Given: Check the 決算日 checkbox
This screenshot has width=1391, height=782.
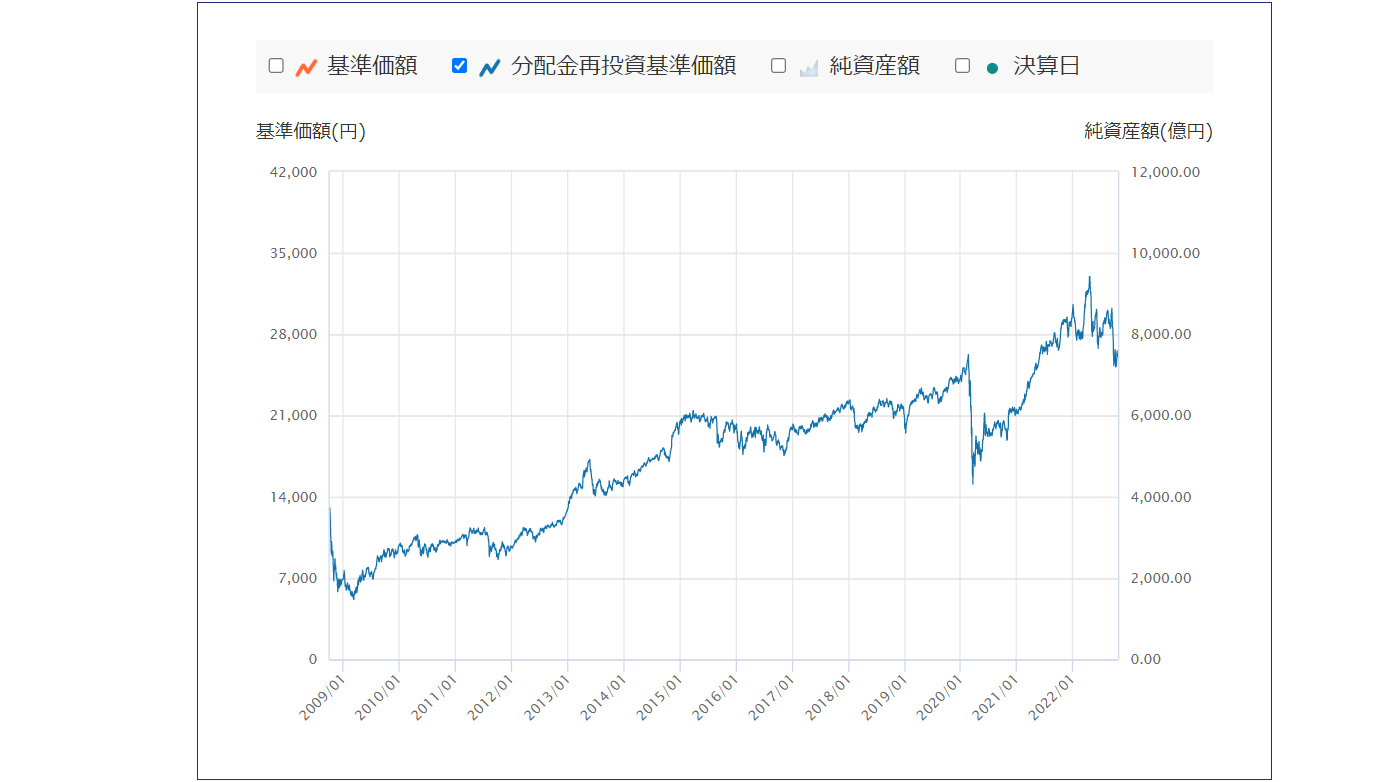Looking at the screenshot, I should [963, 66].
